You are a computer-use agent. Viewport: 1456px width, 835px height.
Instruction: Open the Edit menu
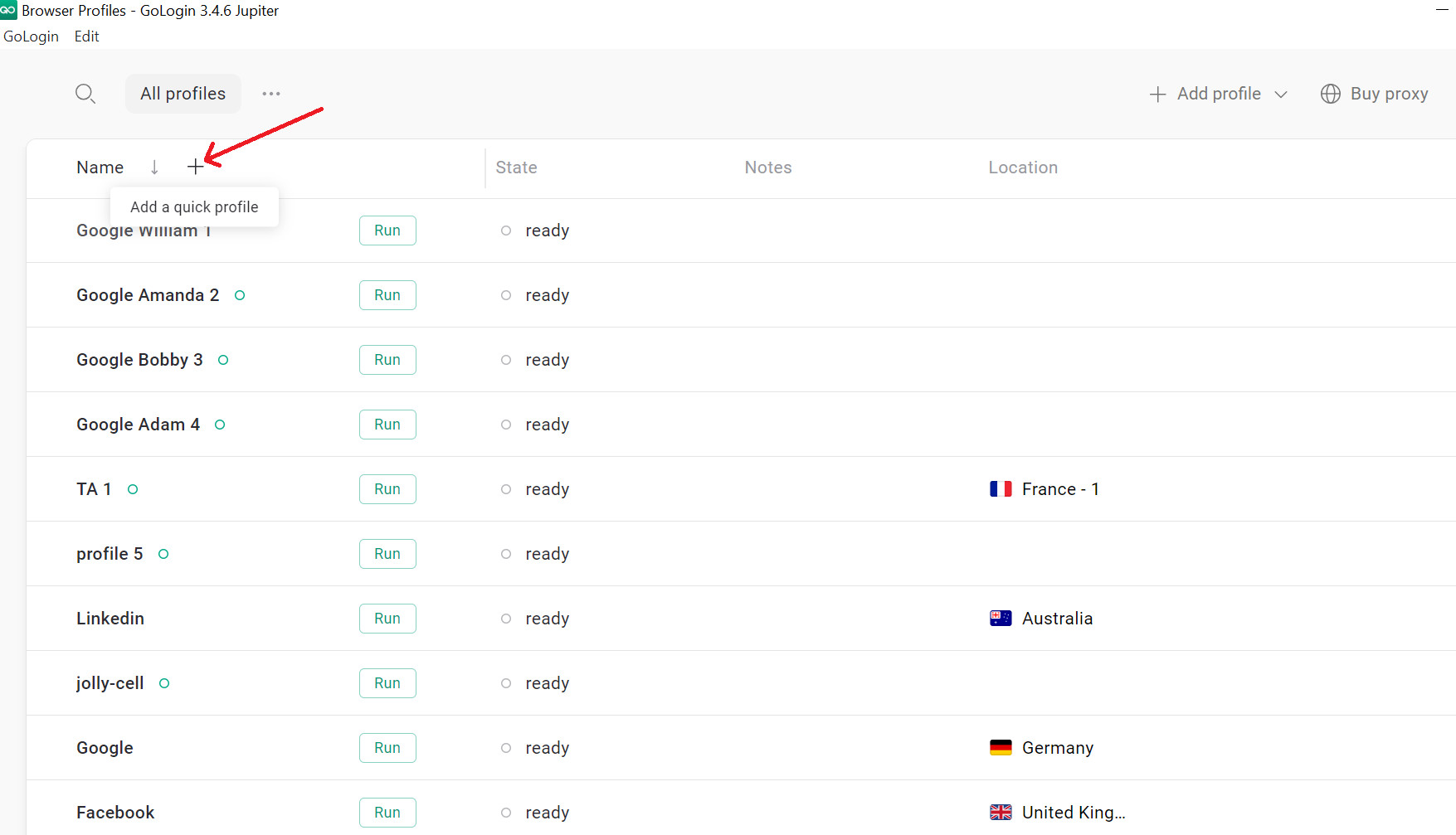pos(86,36)
